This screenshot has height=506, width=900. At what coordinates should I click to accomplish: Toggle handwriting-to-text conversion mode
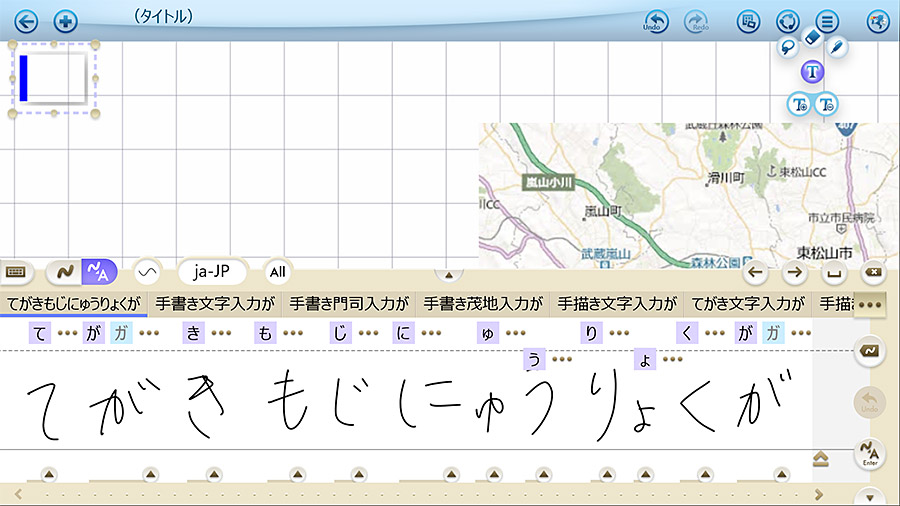[x=99, y=271]
